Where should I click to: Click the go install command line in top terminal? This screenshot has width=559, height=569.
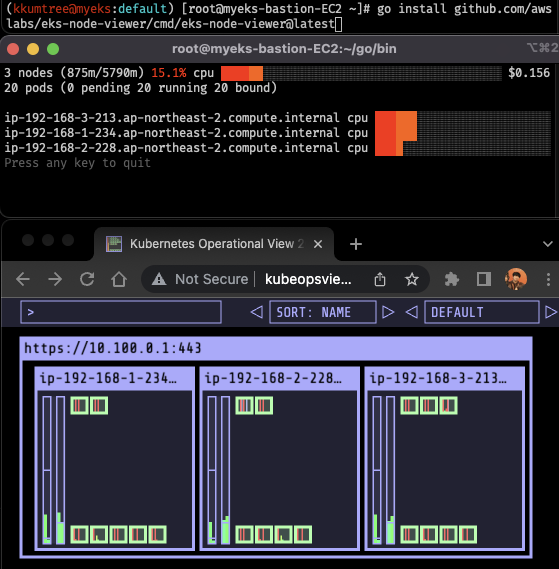point(279,16)
